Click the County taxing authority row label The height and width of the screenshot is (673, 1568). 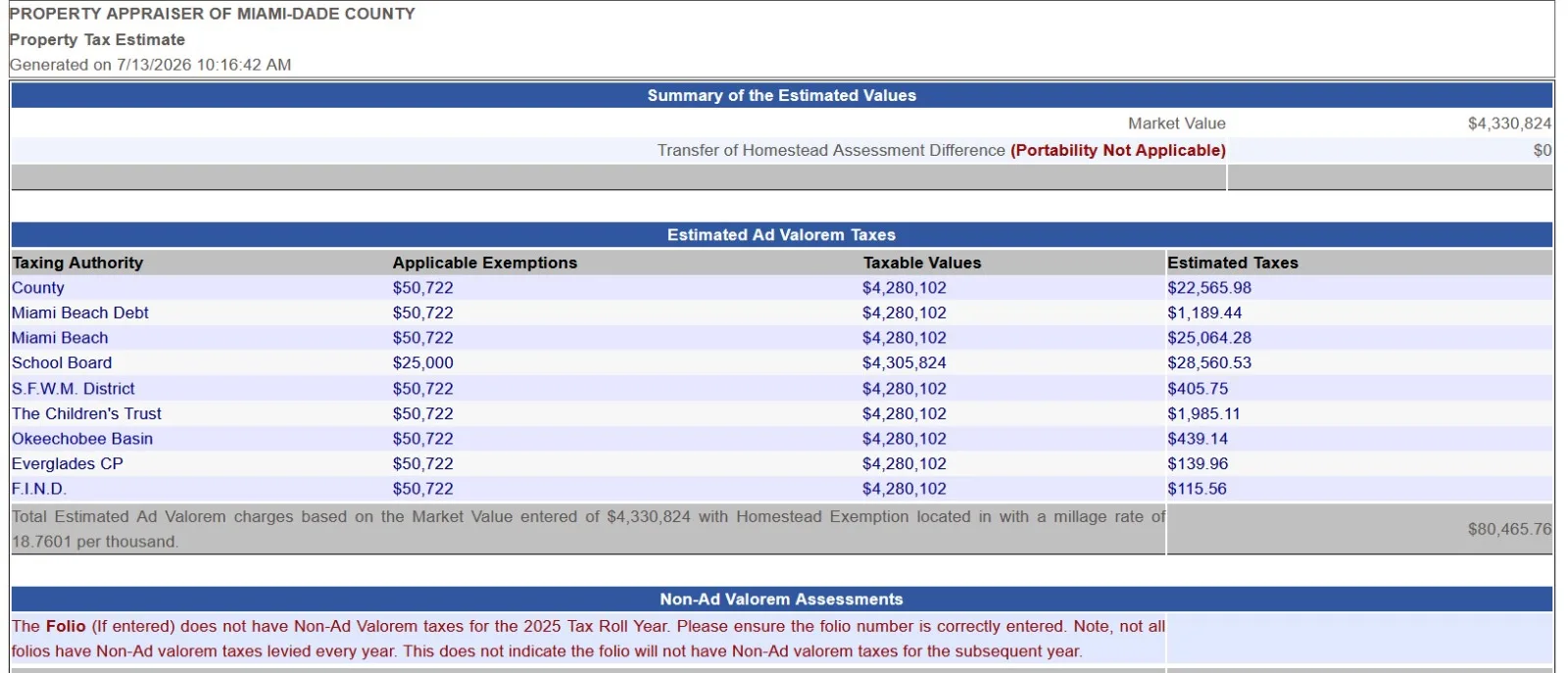tap(38, 288)
